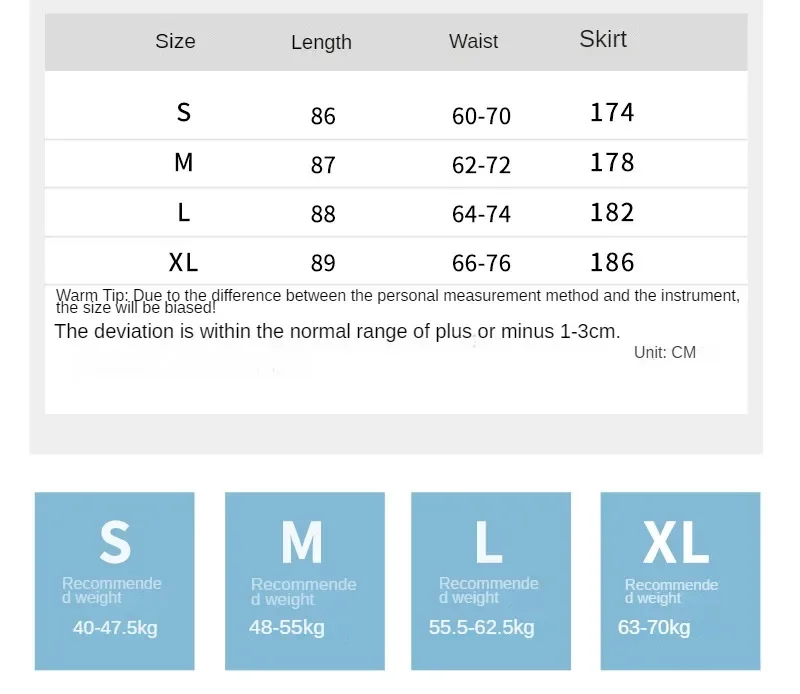Click the 86 length value
Screen dimensions: 800x694
(x=323, y=116)
